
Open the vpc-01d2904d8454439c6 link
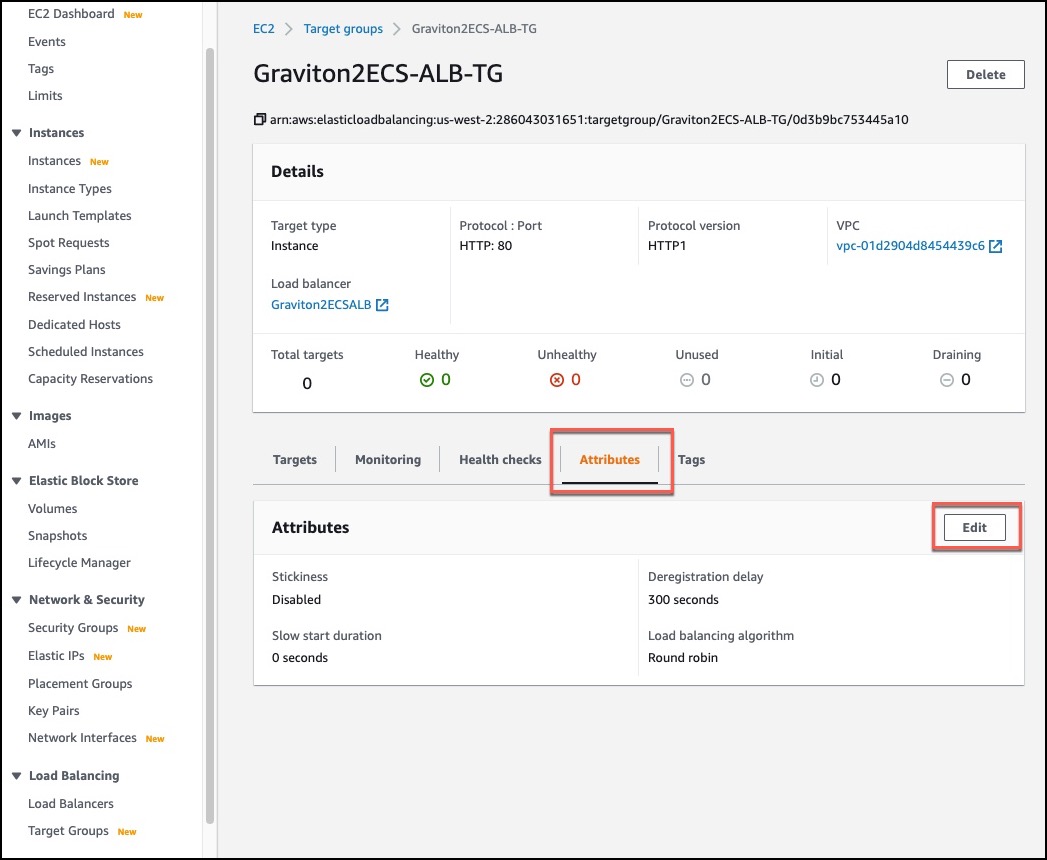click(910, 246)
